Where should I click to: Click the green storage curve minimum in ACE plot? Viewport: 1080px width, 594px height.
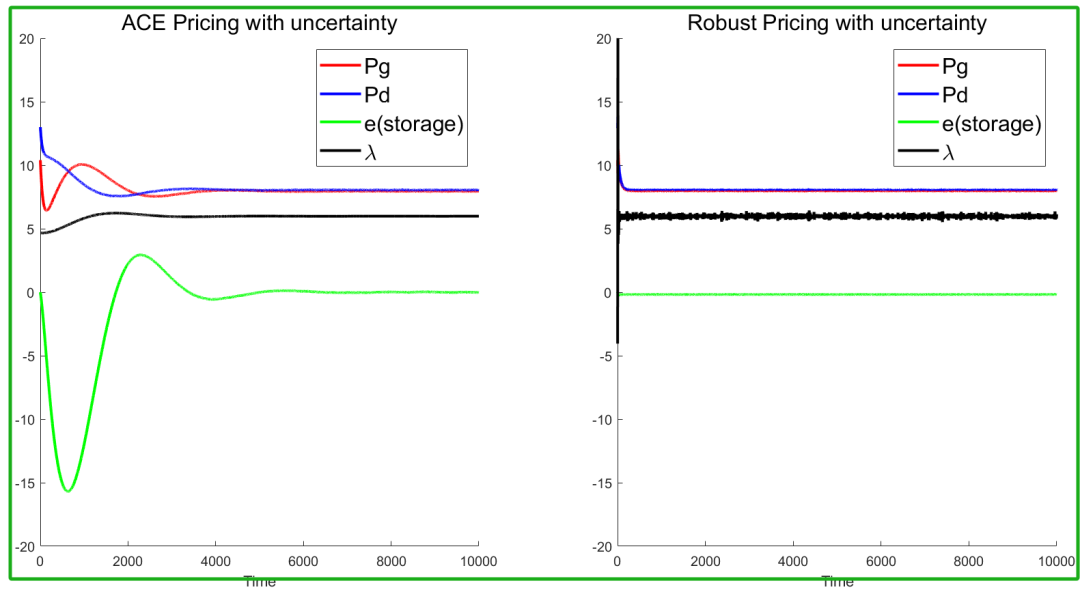tap(68, 490)
